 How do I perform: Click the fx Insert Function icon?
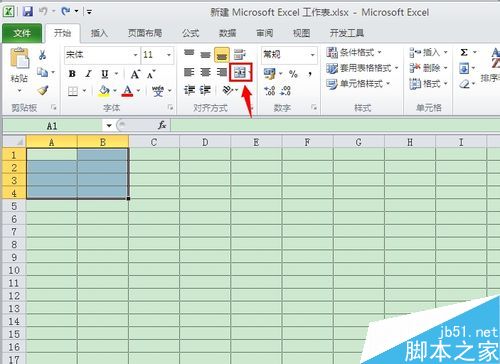click(x=162, y=126)
